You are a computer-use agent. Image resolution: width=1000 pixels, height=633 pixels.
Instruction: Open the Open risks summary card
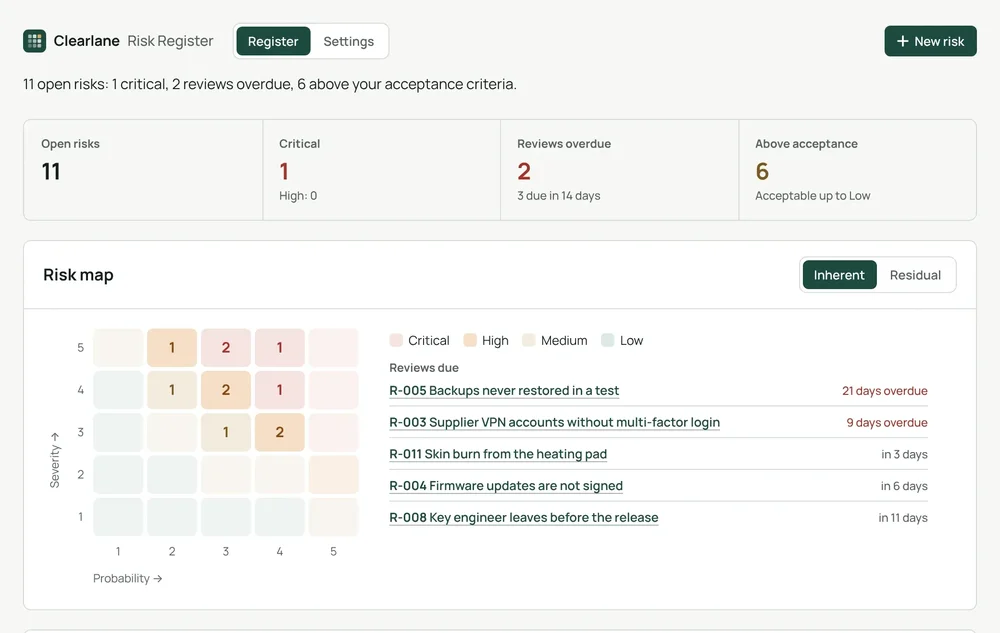[143, 170]
